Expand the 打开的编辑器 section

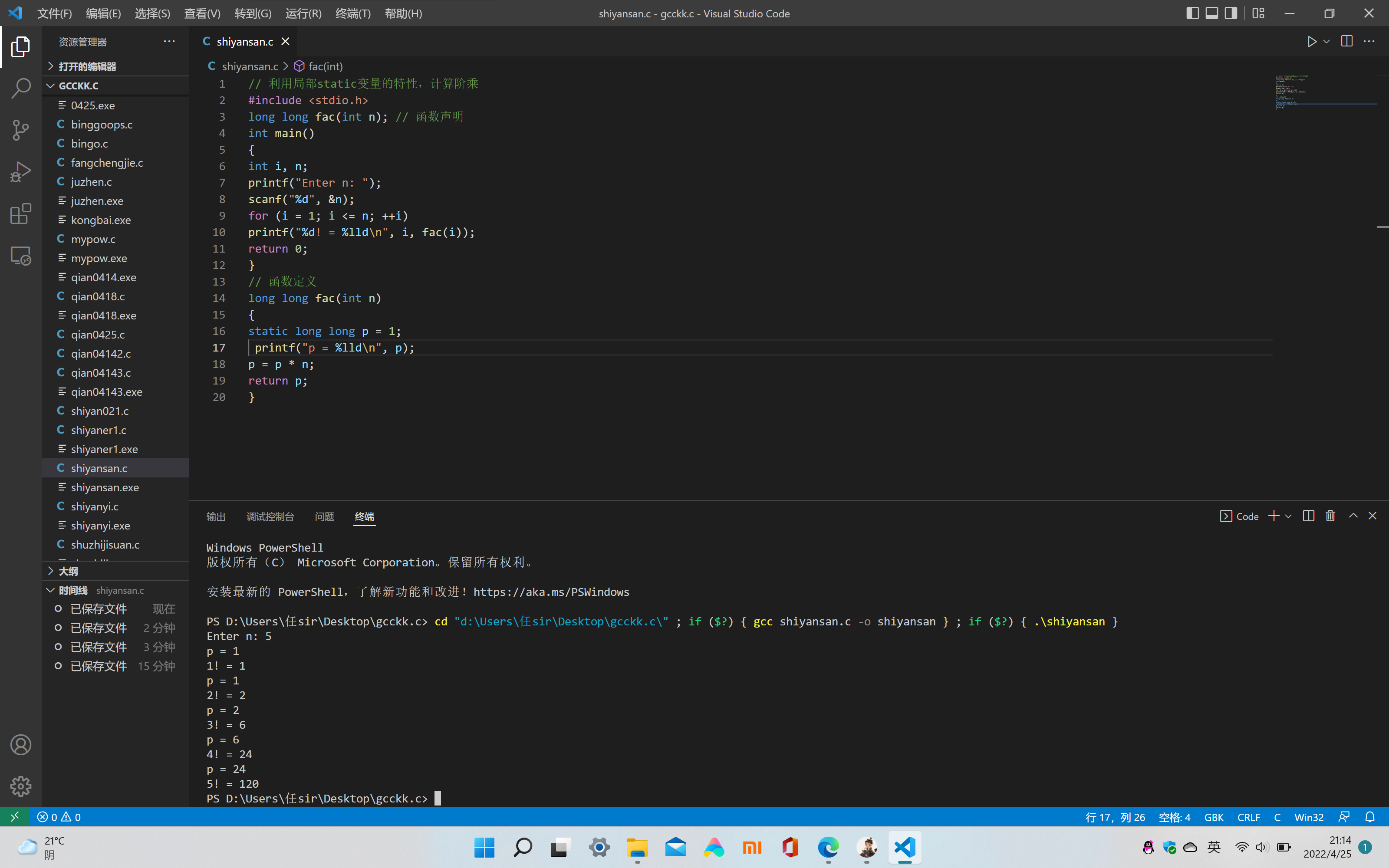coord(115,66)
